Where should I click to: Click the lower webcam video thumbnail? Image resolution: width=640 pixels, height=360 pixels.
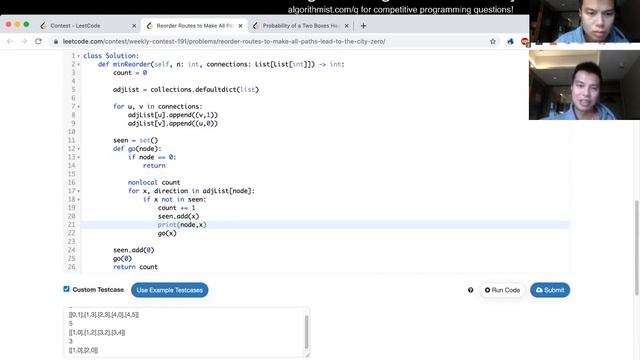(x=584, y=85)
